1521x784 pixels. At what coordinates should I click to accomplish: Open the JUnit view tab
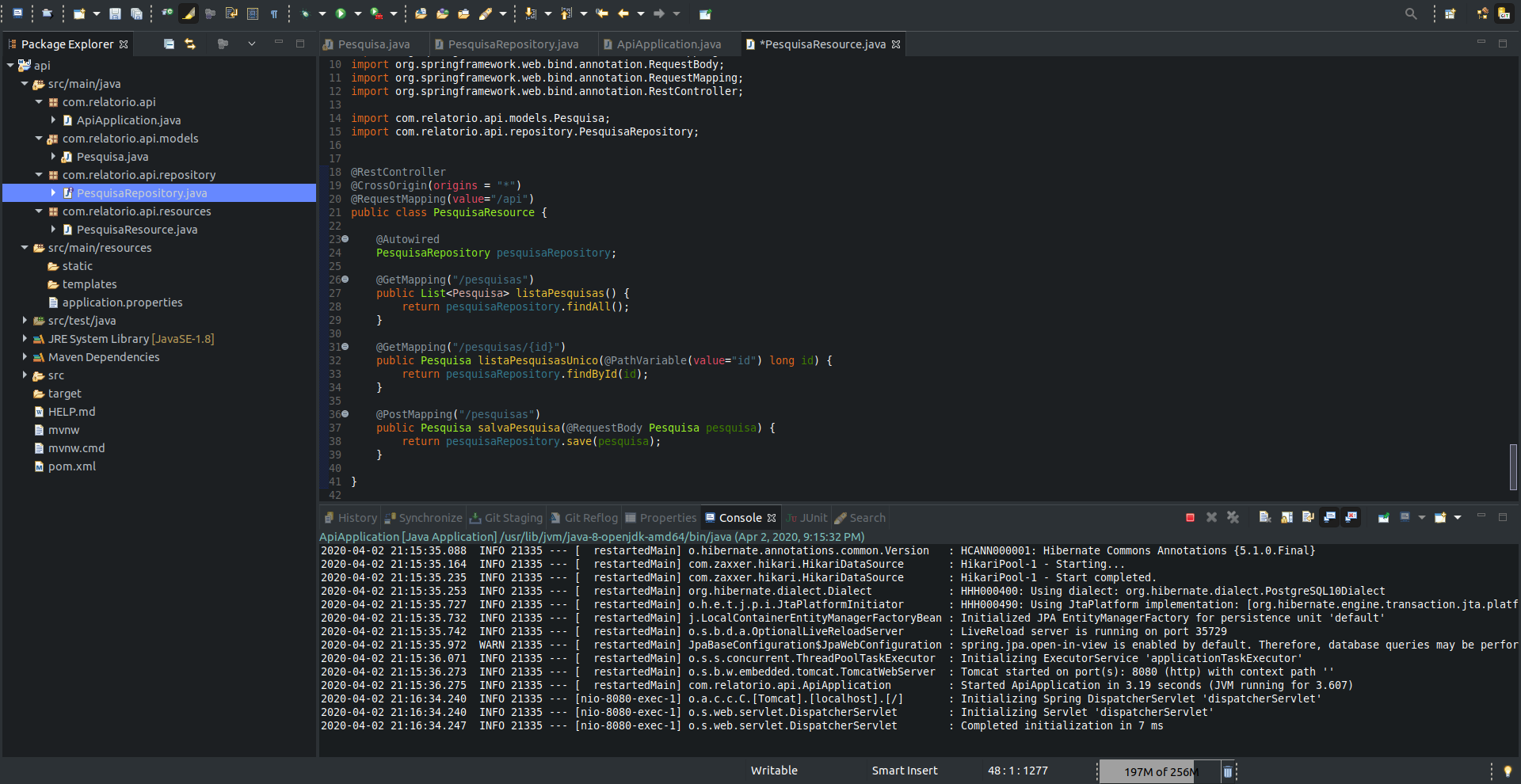point(806,518)
